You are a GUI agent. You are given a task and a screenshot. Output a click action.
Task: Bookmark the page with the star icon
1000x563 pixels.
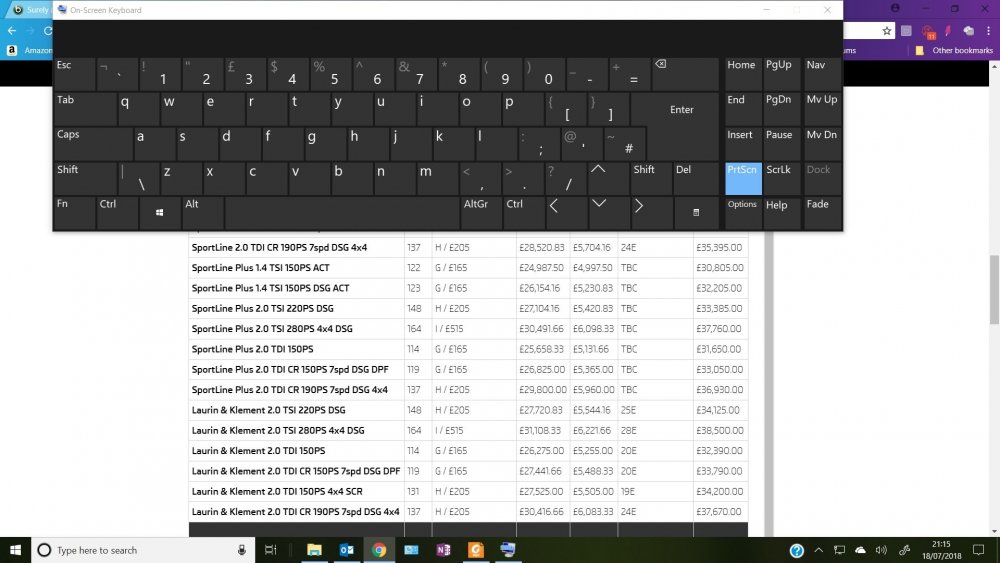[x=886, y=31]
